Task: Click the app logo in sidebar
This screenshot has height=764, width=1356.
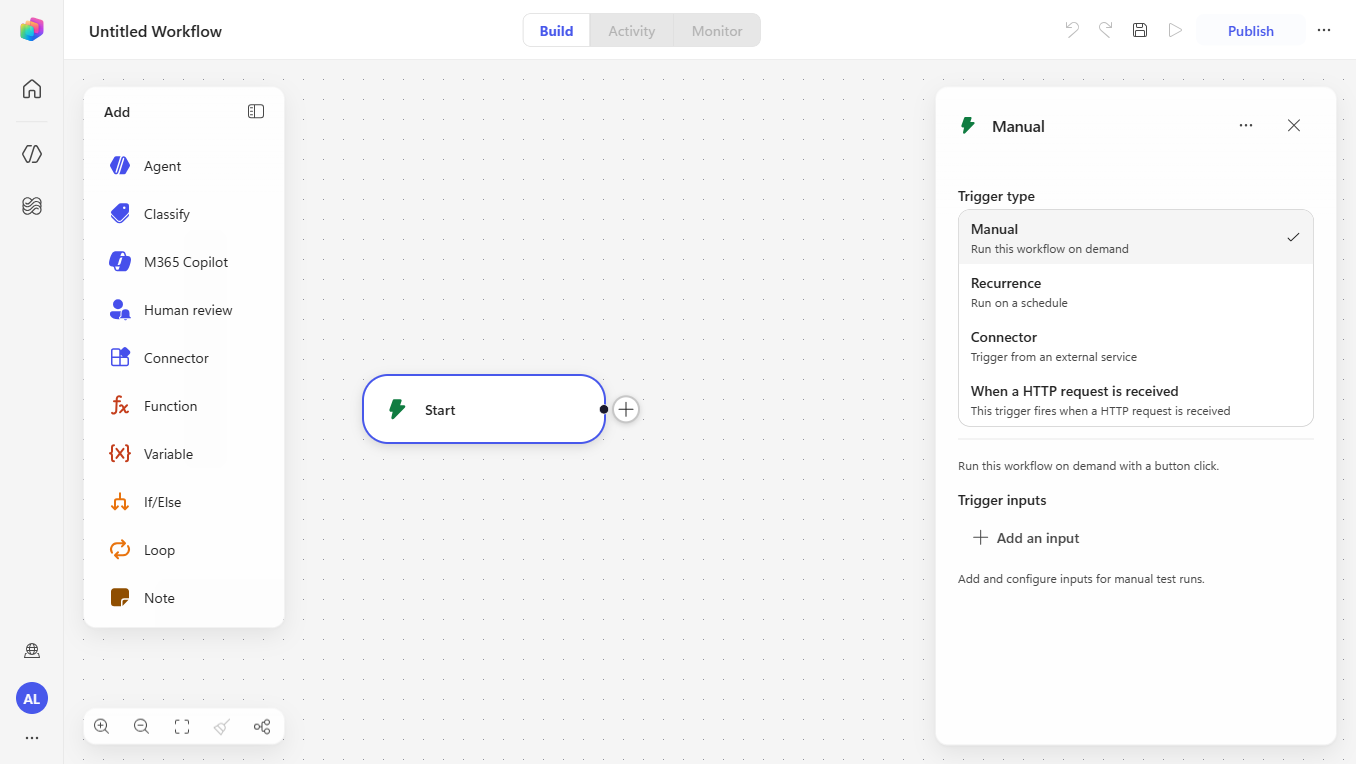Action: tap(32, 29)
